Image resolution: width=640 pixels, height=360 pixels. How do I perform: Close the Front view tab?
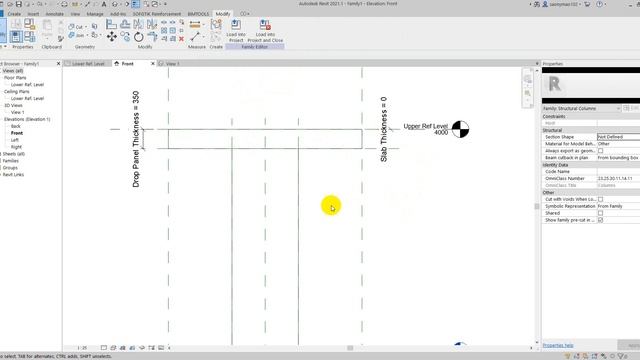[153, 64]
